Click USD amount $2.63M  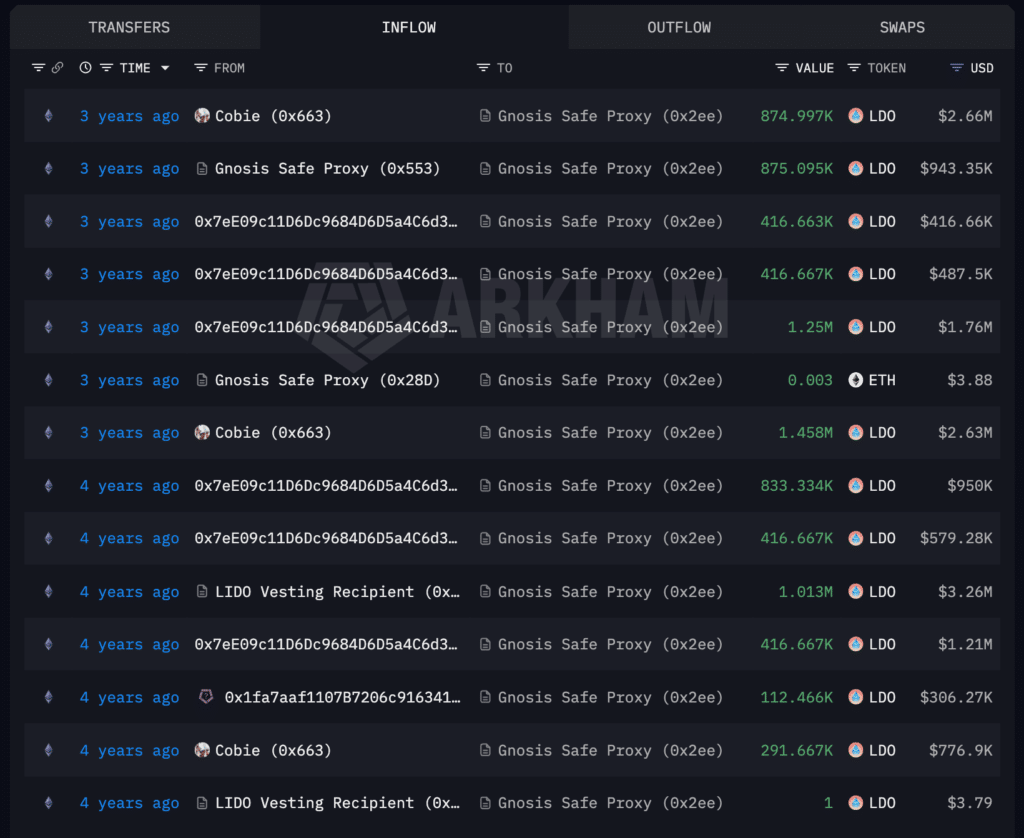click(x=965, y=432)
